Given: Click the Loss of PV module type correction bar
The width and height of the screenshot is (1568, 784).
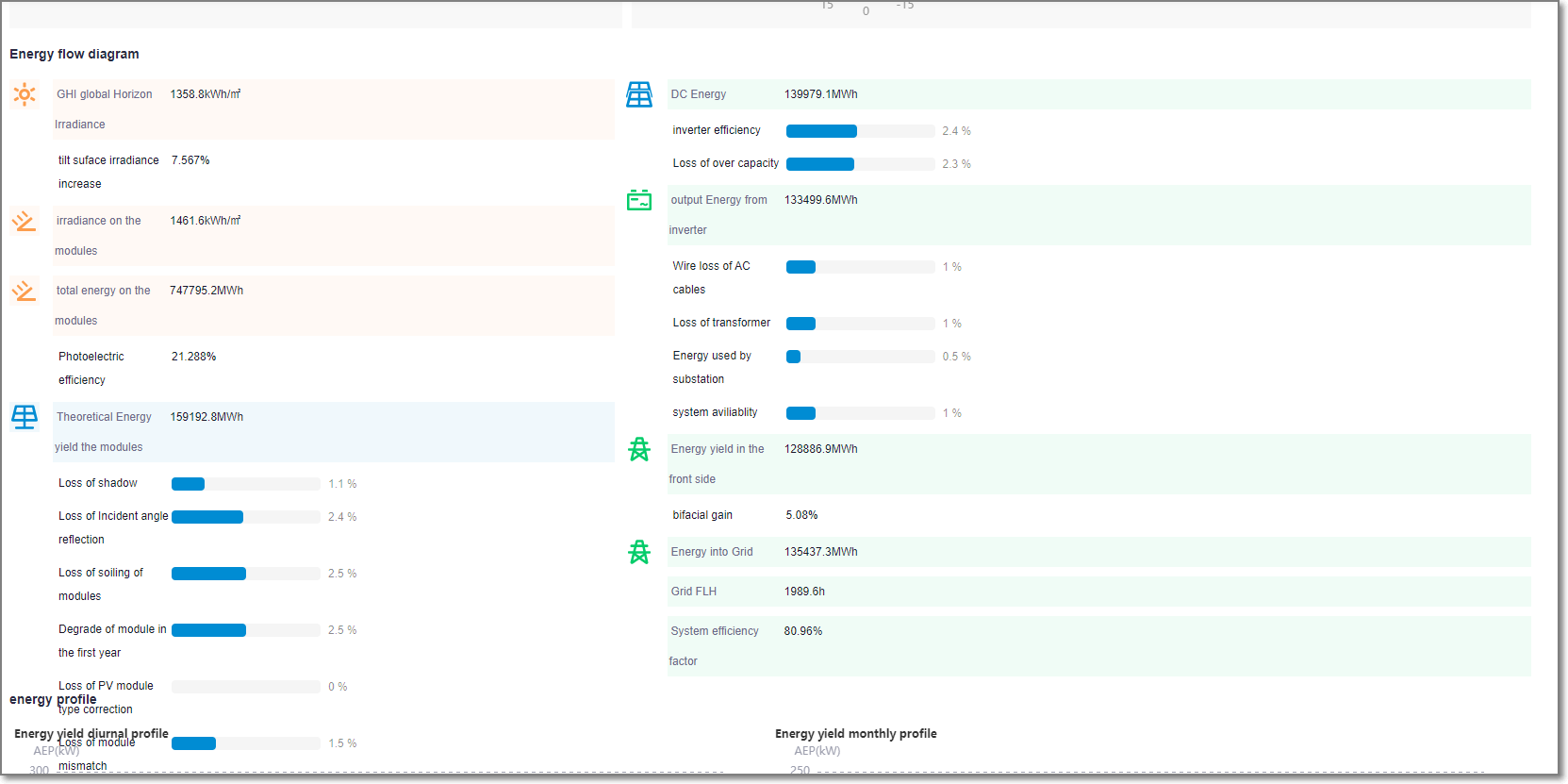Looking at the screenshot, I should pyautogui.click(x=246, y=687).
